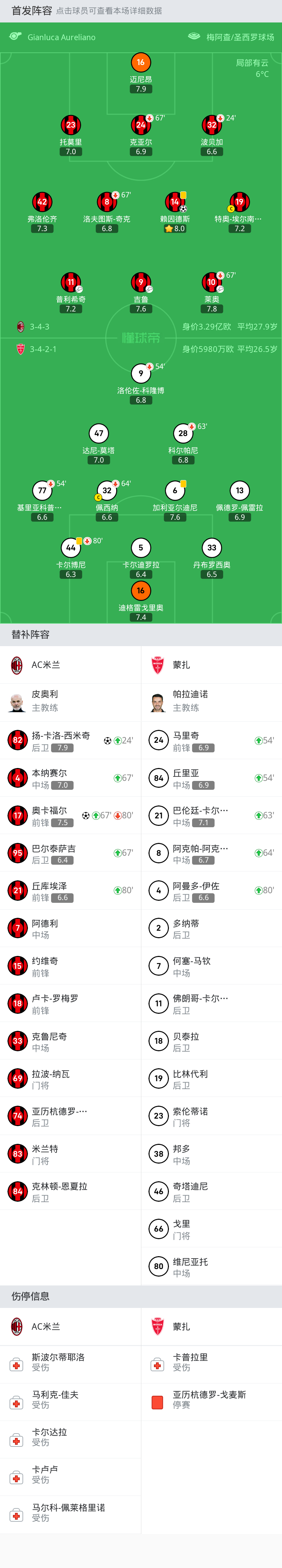282x1568 pixels.
Task: Select 加利亚尔迪尼 number 6 player icon
Action: (175, 491)
